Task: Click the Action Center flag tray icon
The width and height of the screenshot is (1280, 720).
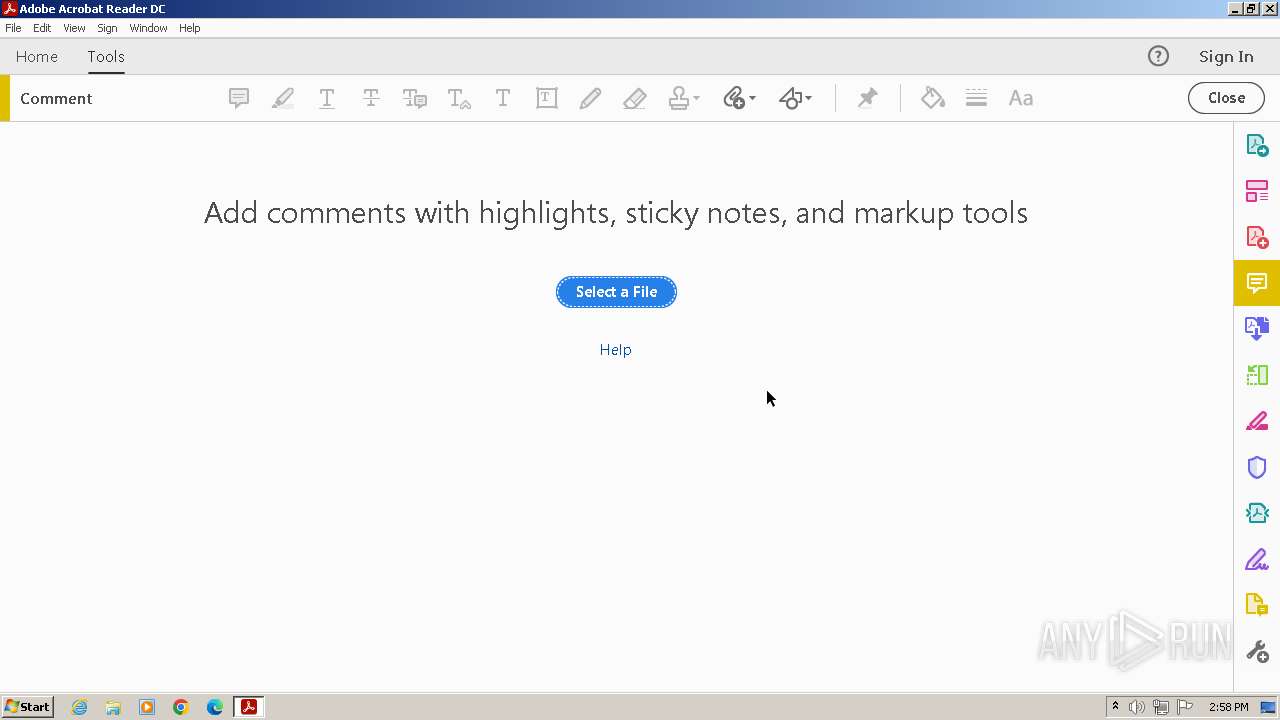Action: tap(1185, 707)
